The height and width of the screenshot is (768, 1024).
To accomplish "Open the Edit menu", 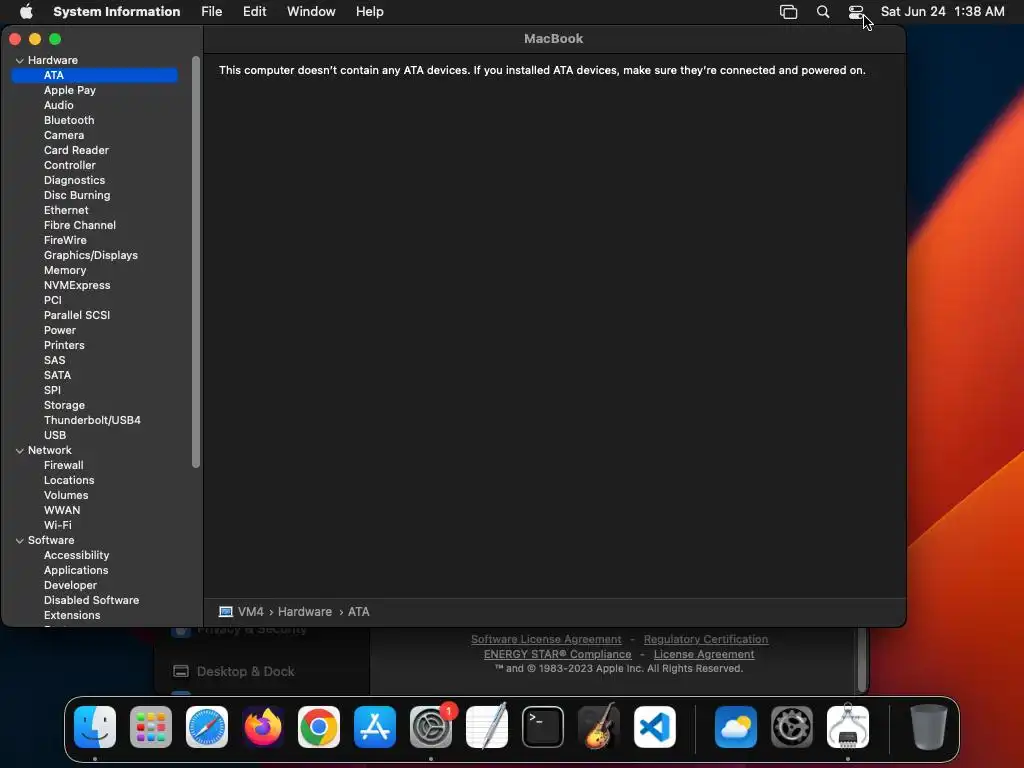I will [x=254, y=12].
